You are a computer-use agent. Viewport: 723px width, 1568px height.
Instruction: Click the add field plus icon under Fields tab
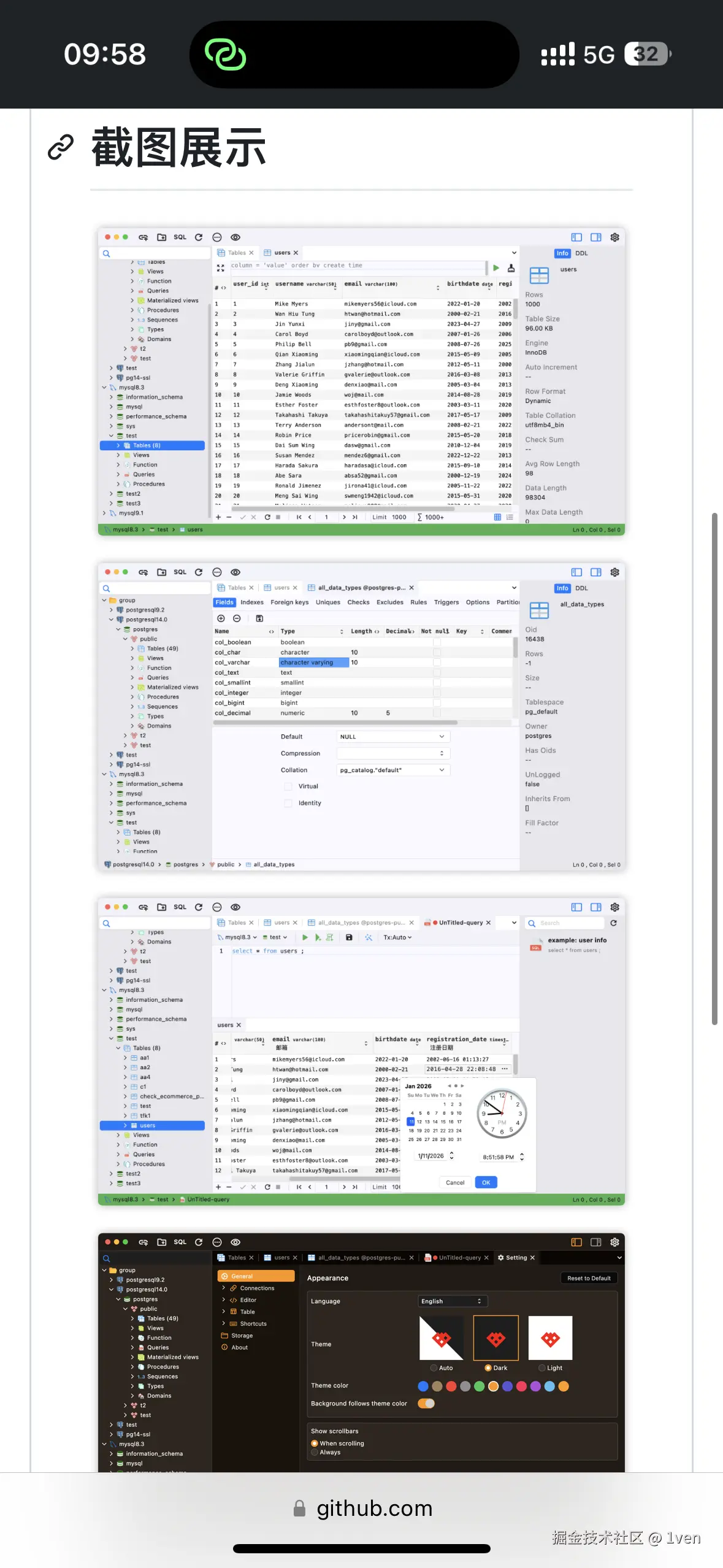pos(221,618)
